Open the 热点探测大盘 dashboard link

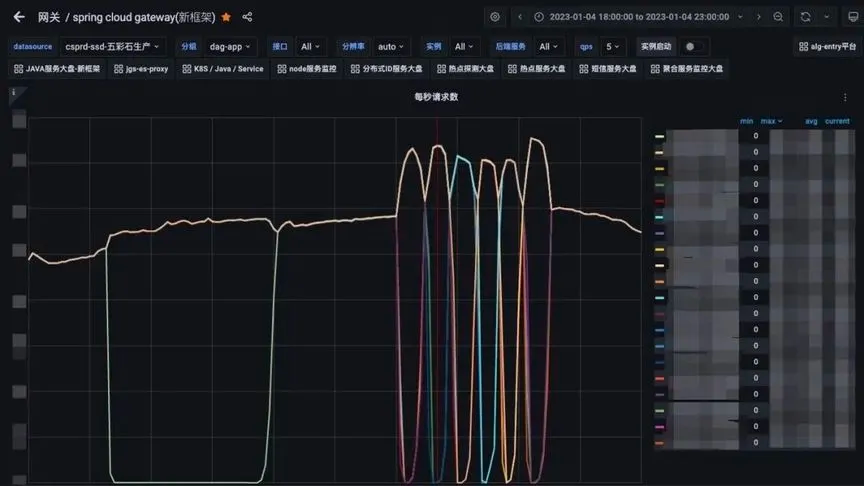pos(465,69)
